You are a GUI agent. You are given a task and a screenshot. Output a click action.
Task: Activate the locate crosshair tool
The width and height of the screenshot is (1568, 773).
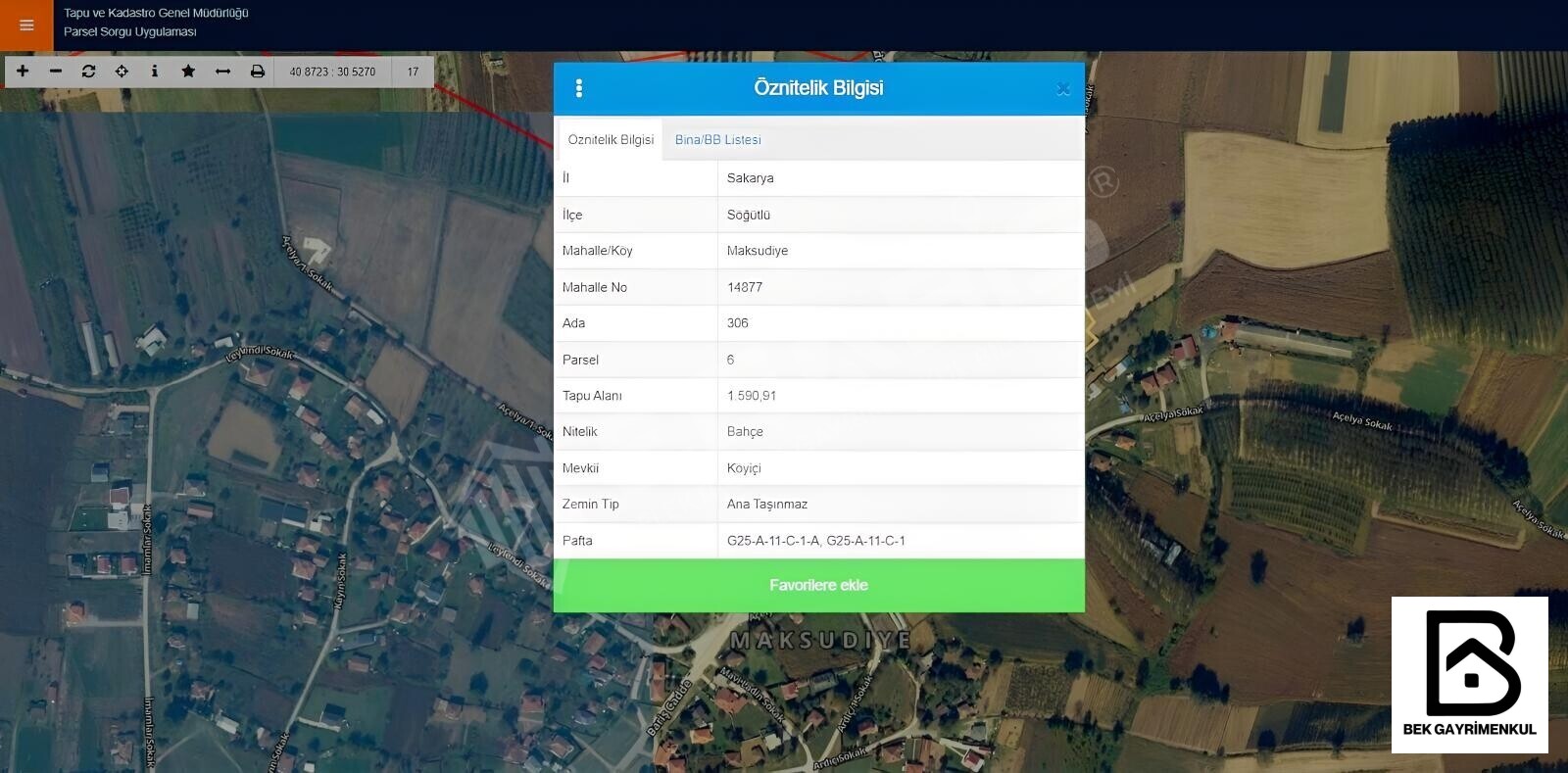pyautogui.click(x=122, y=72)
